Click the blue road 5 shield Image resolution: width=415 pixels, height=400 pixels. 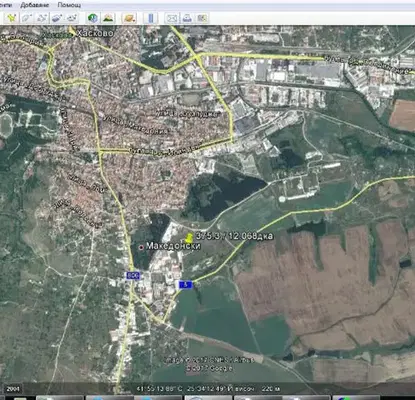point(186,284)
